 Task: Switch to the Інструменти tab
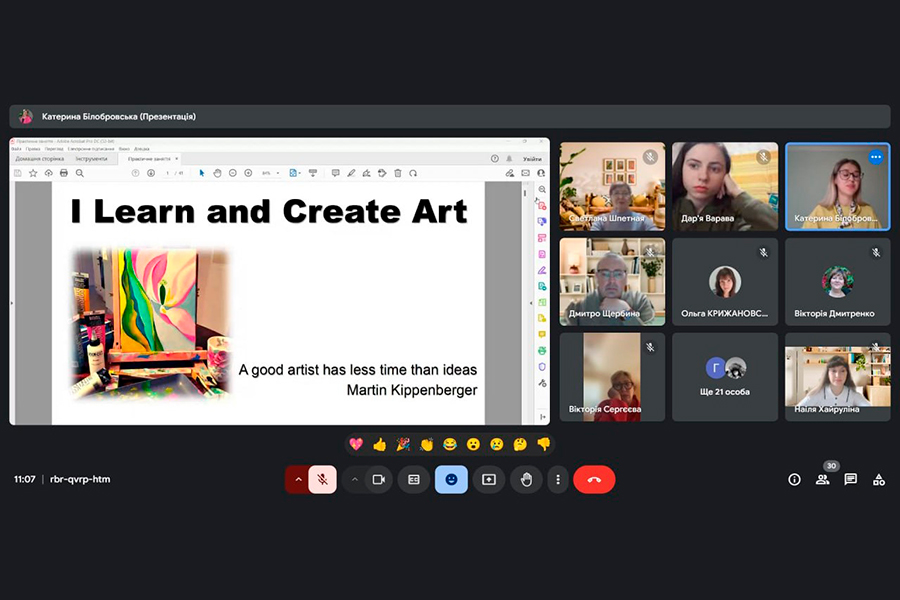pyautogui.click(x=91, y=158)
